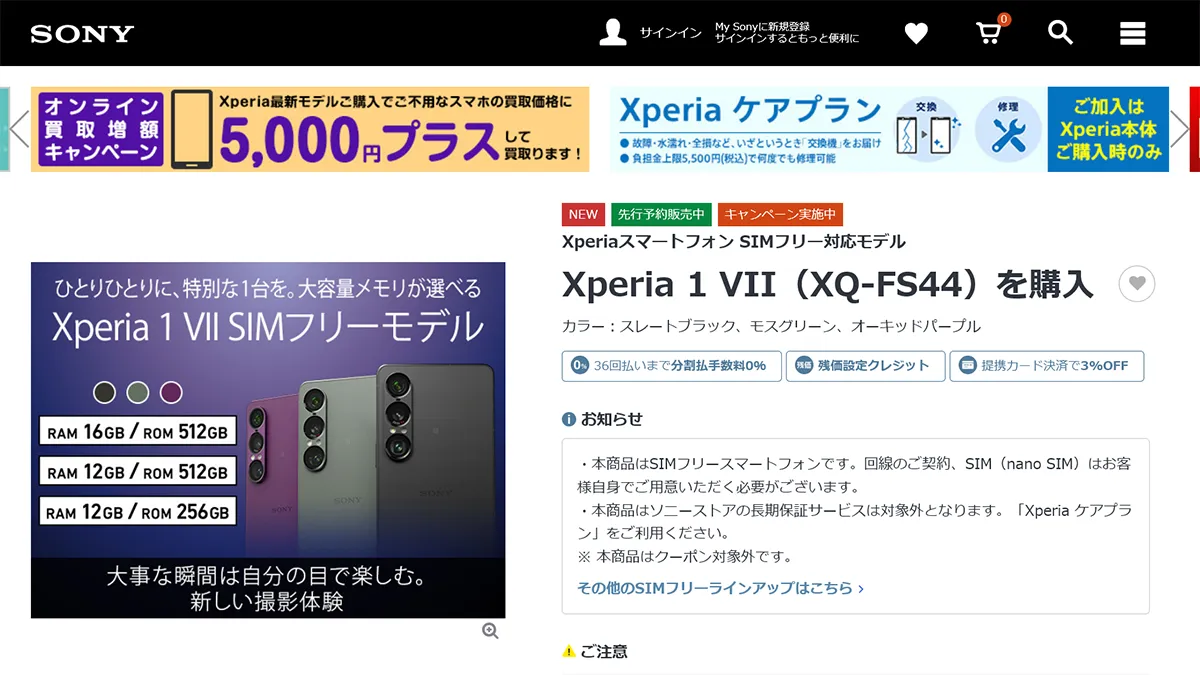The height and width of the screenshot is (675, 1200).
Task: Open the search magnifier icon
Action: coord(1060,33)
